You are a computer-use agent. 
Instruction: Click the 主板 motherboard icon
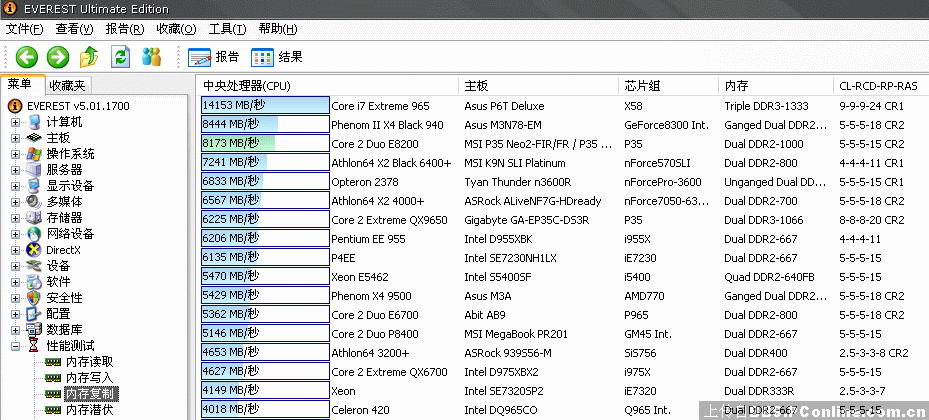pos(34,138)
